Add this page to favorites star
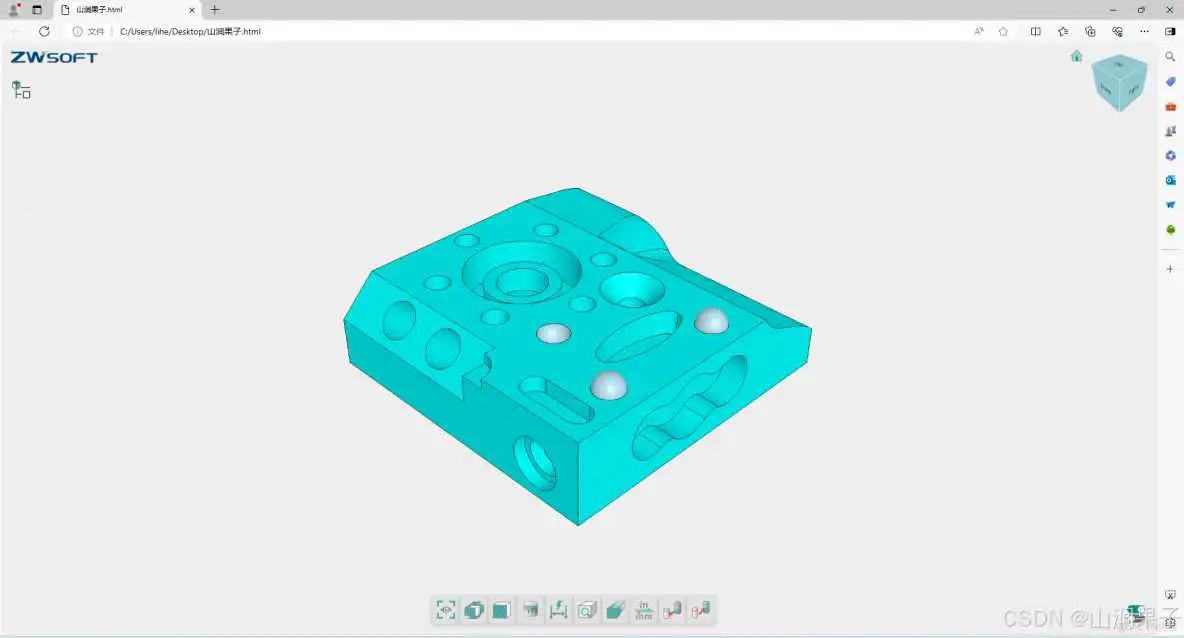 (x=1003, y=31)
